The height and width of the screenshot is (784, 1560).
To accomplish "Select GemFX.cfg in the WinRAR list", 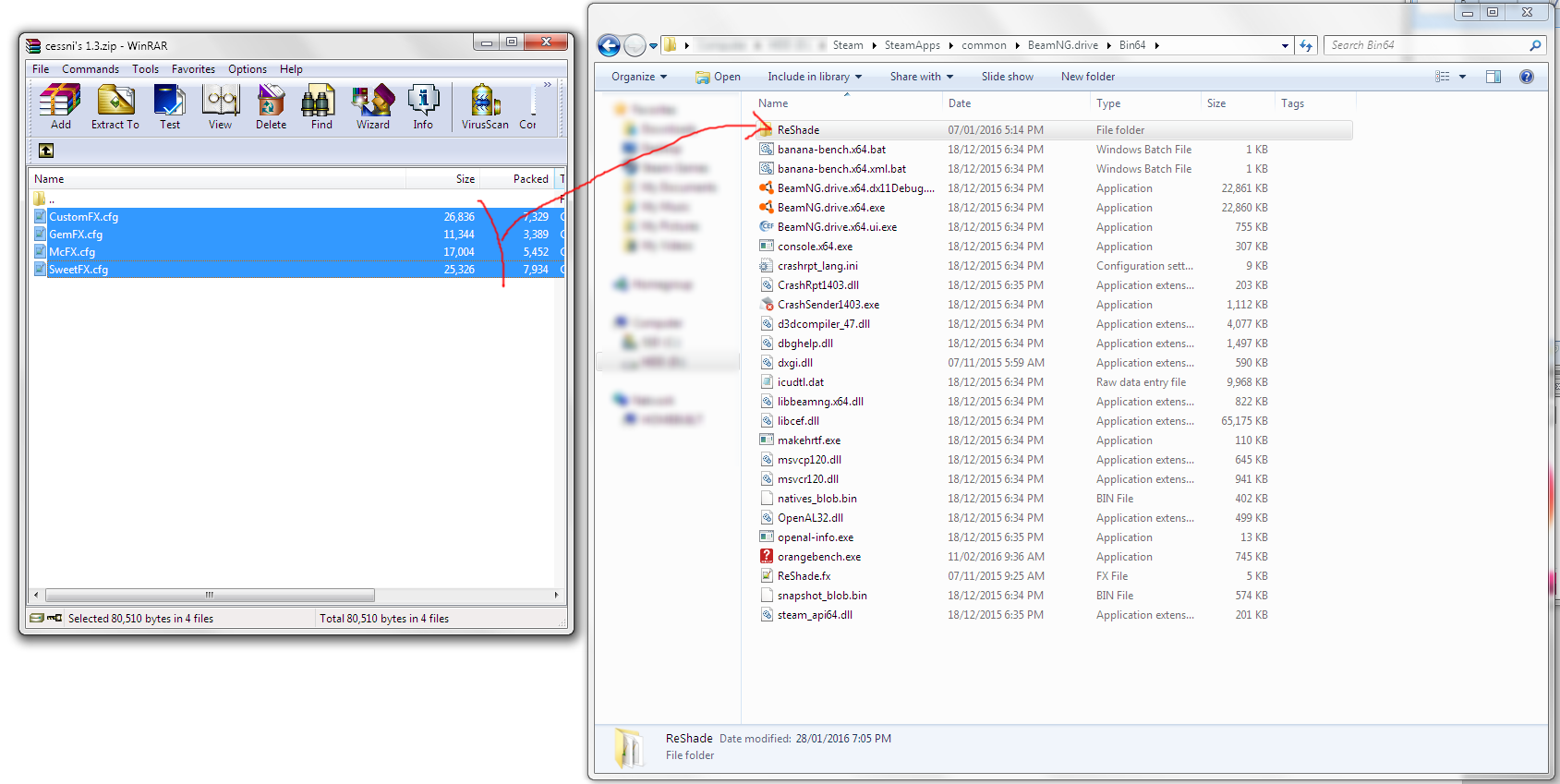I will [297, 235].
